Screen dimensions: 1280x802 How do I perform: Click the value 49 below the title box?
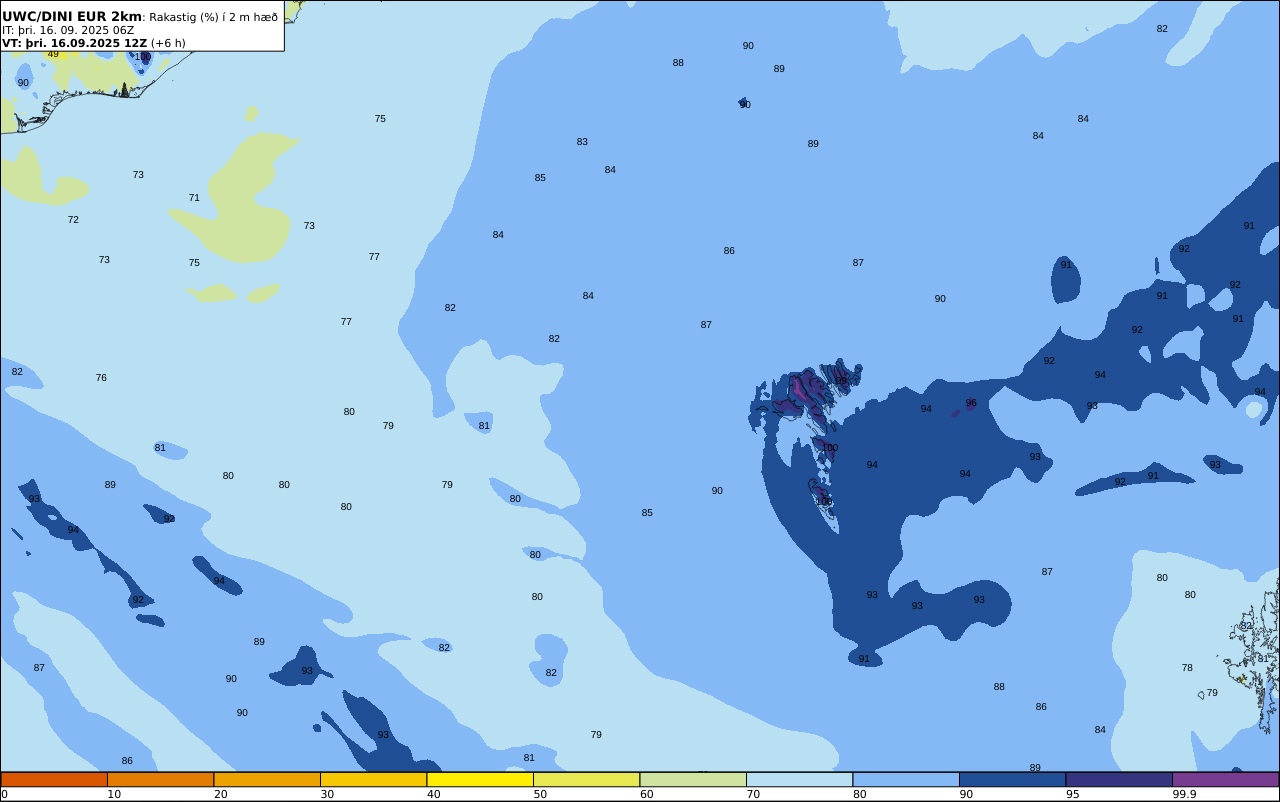pyautogui.click(x=53, y=54)
